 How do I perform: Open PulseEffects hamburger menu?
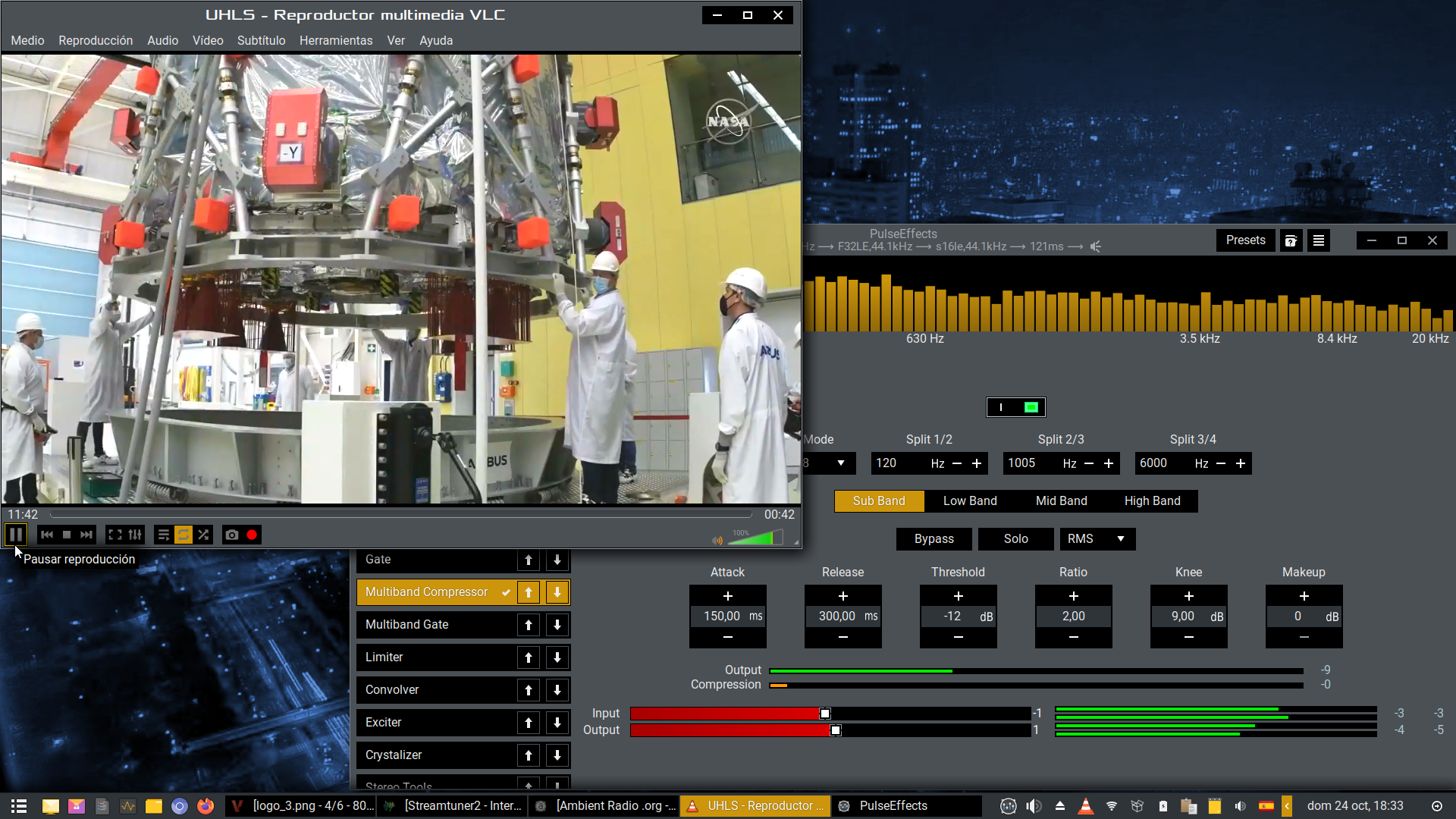tap(1319, 240)
